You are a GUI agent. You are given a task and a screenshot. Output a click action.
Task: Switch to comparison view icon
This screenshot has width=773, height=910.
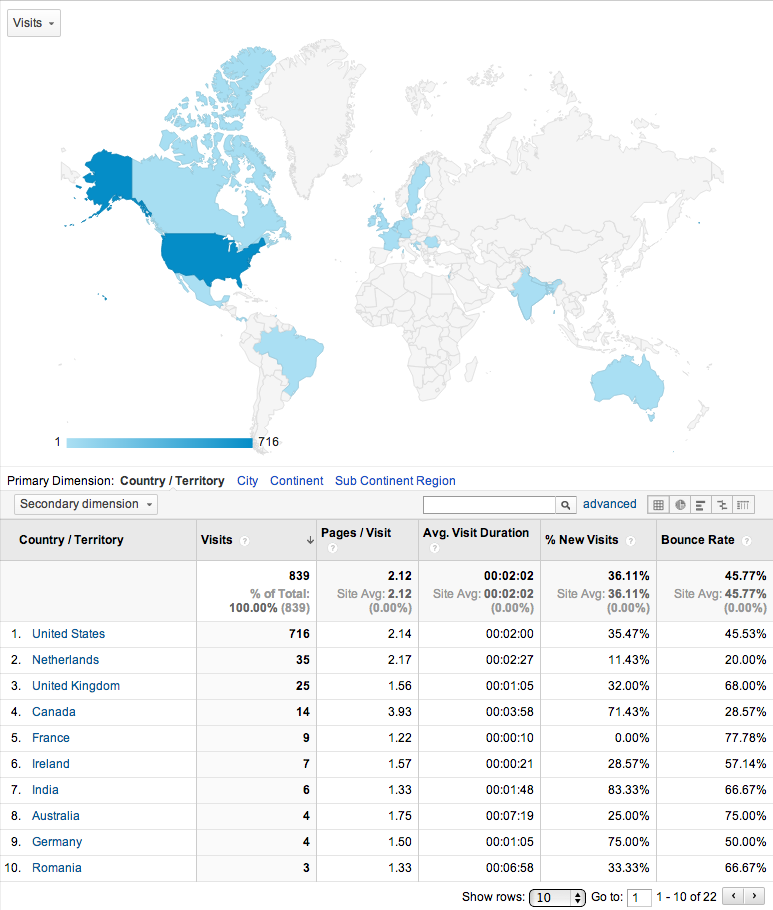click(722, 505)
